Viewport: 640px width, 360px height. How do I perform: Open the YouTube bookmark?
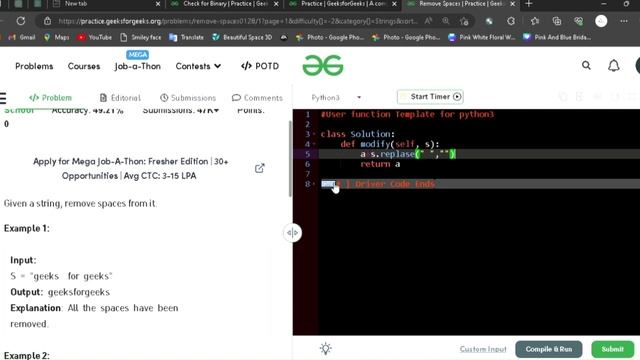[95, 37]
